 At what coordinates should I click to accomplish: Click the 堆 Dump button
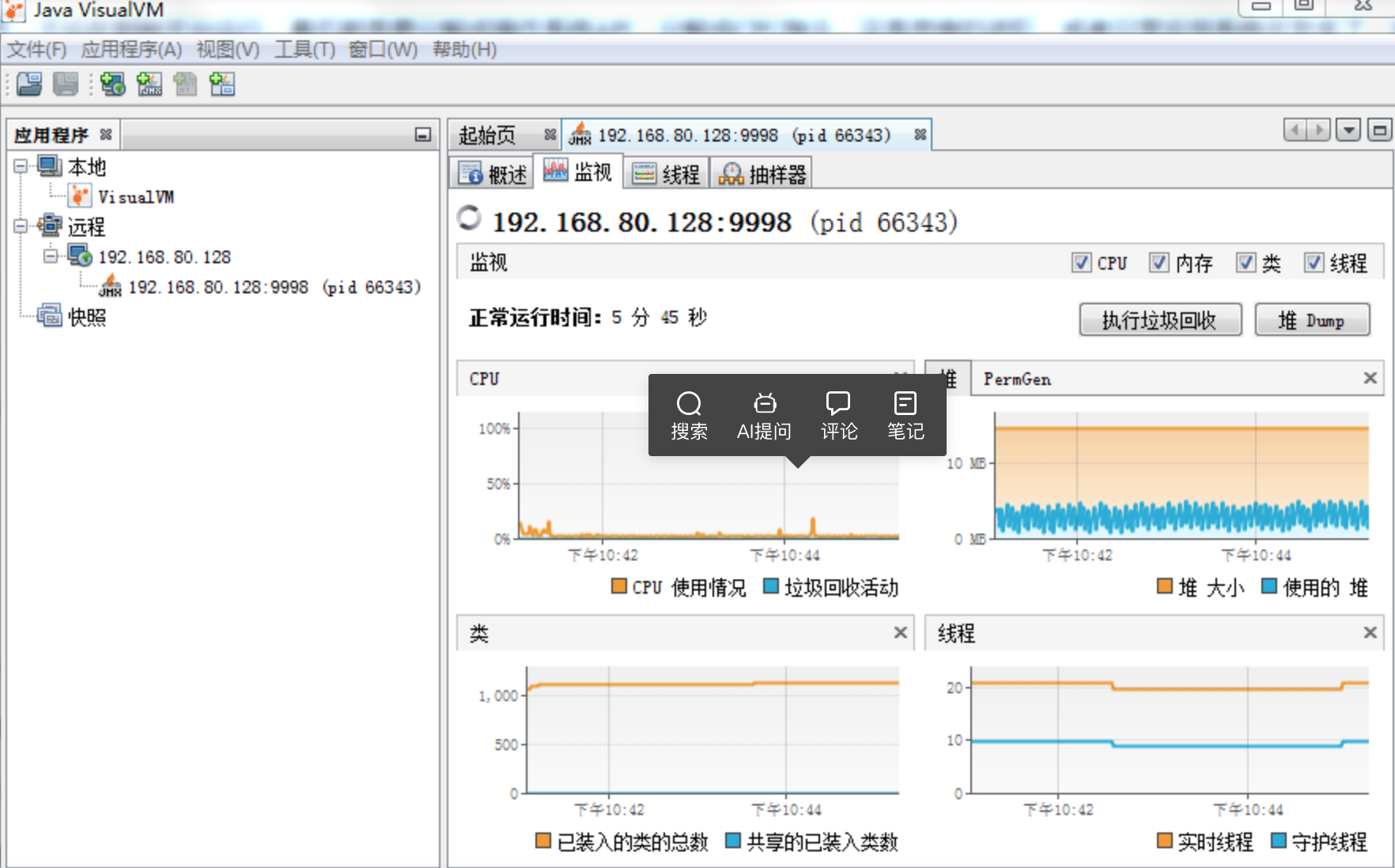[1312, 320]
